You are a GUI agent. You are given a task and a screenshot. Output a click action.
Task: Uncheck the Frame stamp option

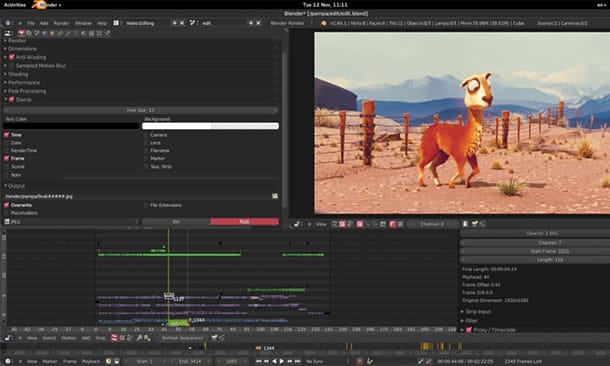[x=7, y=158]
